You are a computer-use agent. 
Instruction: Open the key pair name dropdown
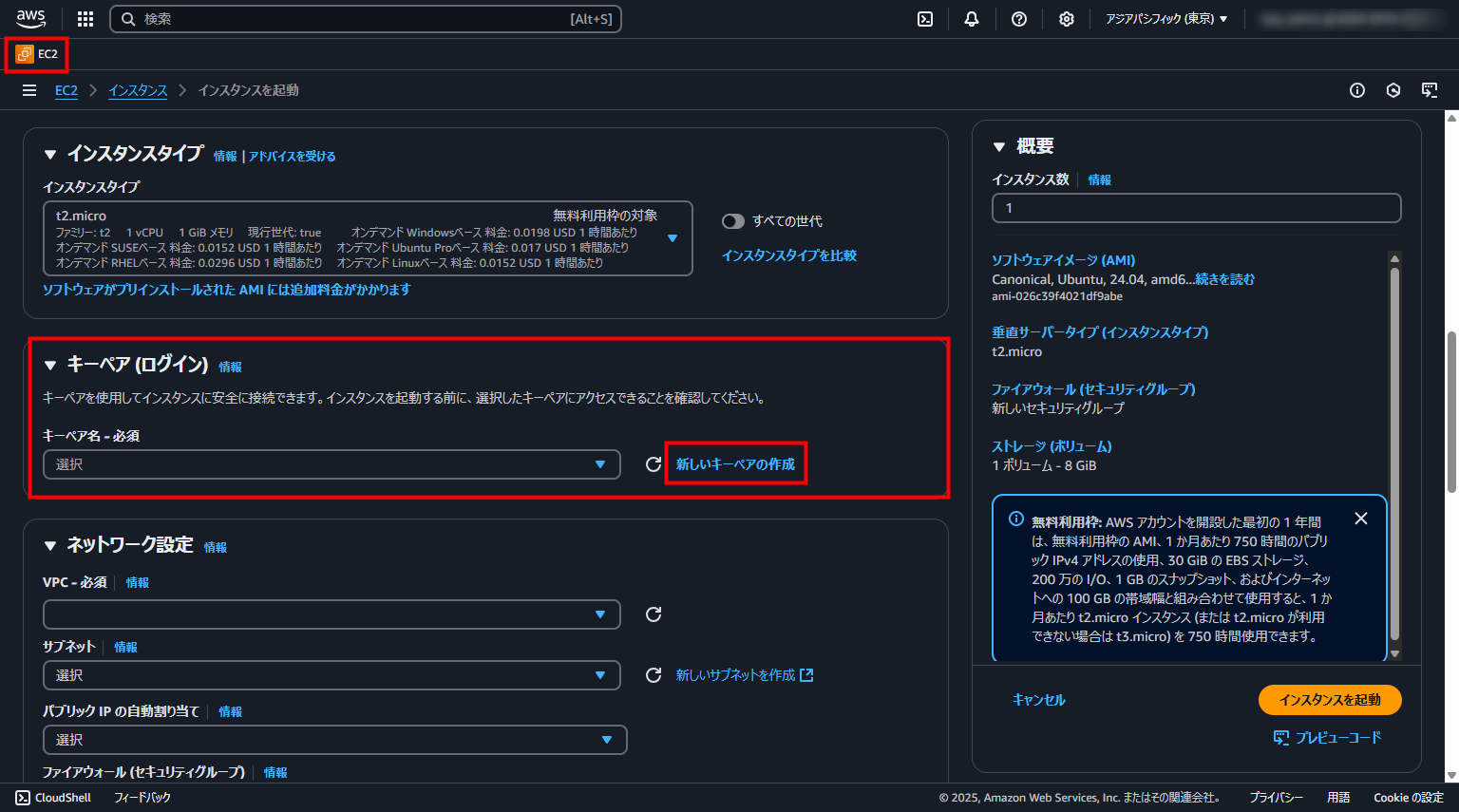(x=332, y=464)
